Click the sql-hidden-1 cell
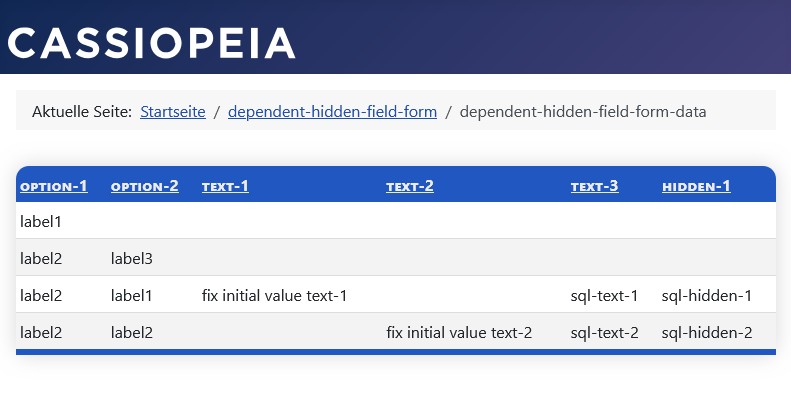This screenshot has width=791, height=411. point(707,296)
